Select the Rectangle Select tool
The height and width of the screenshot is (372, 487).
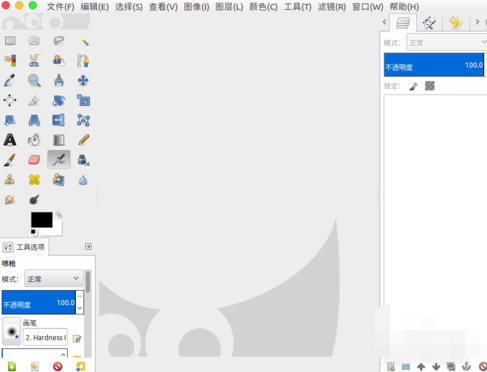pos(10,41)
